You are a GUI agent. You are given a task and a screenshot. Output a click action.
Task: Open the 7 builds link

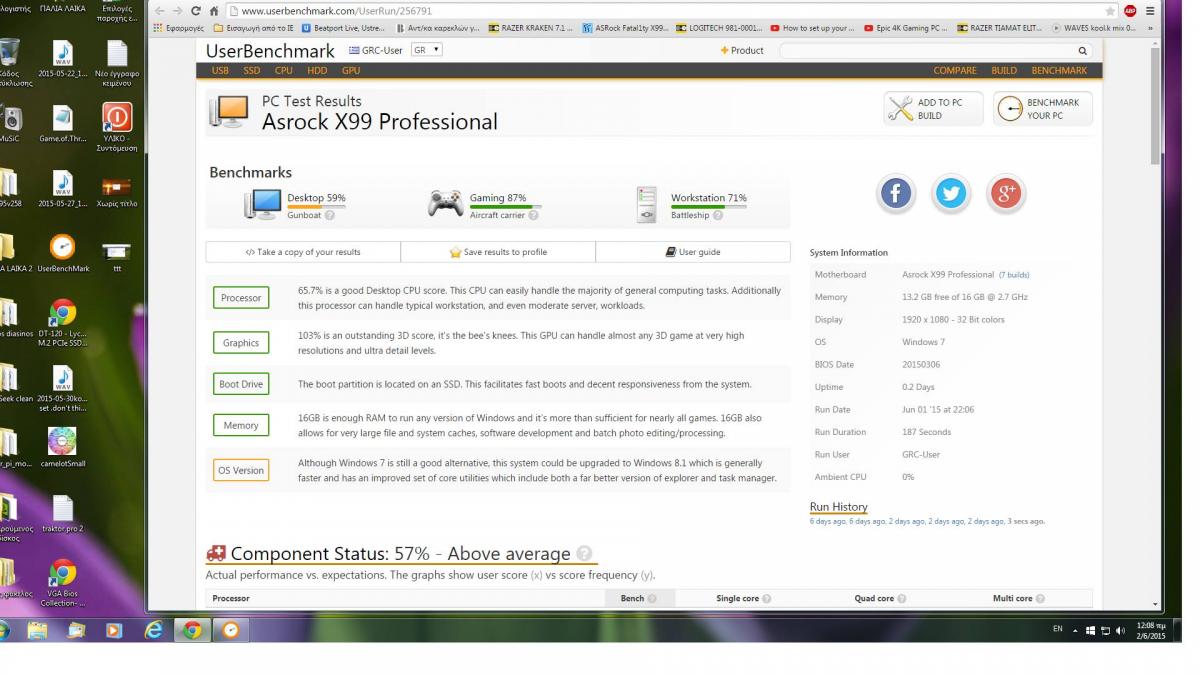pos(1014,275)
